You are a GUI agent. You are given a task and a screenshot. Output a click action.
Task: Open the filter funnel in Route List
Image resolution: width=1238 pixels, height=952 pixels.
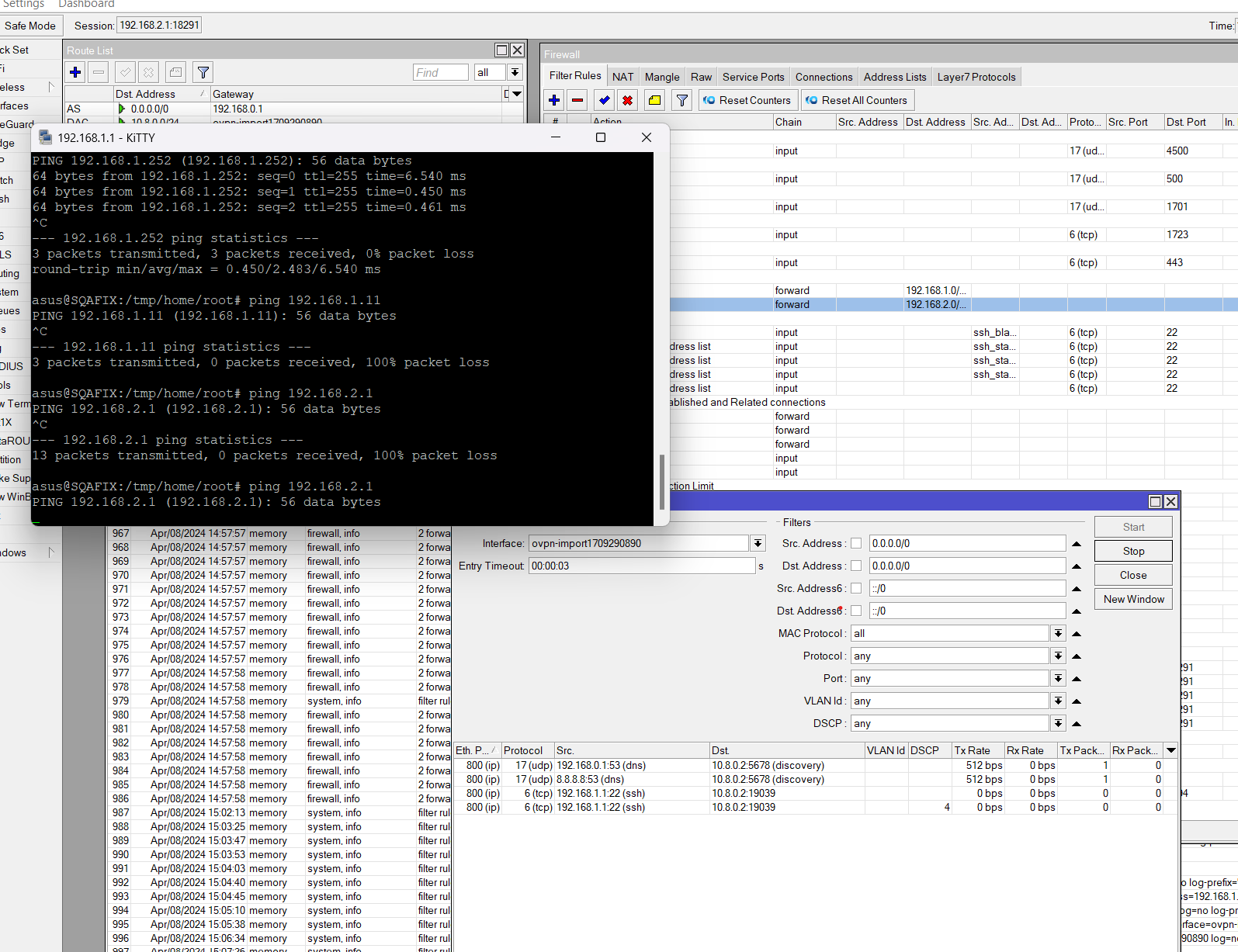coord(203,72)
